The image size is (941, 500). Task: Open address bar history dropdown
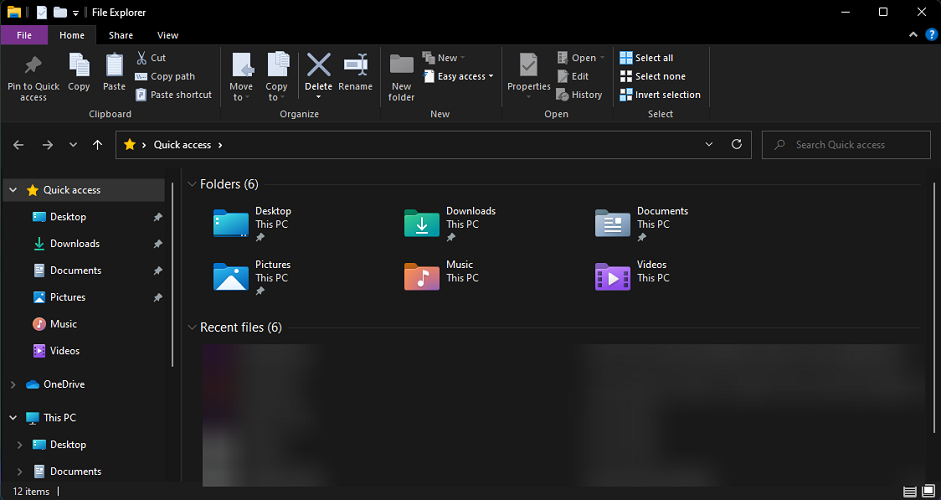[x=709, y=145]
